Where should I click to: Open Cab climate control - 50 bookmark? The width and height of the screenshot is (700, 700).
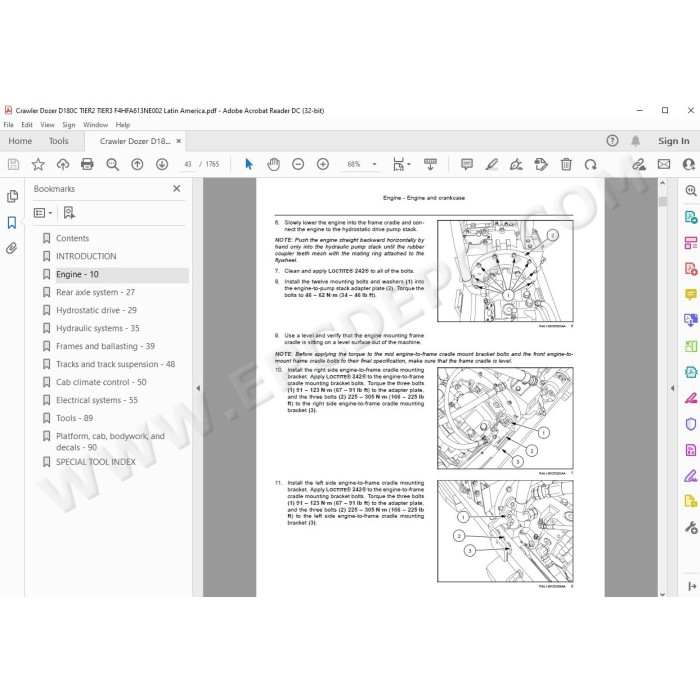click(x=101, y=382)
